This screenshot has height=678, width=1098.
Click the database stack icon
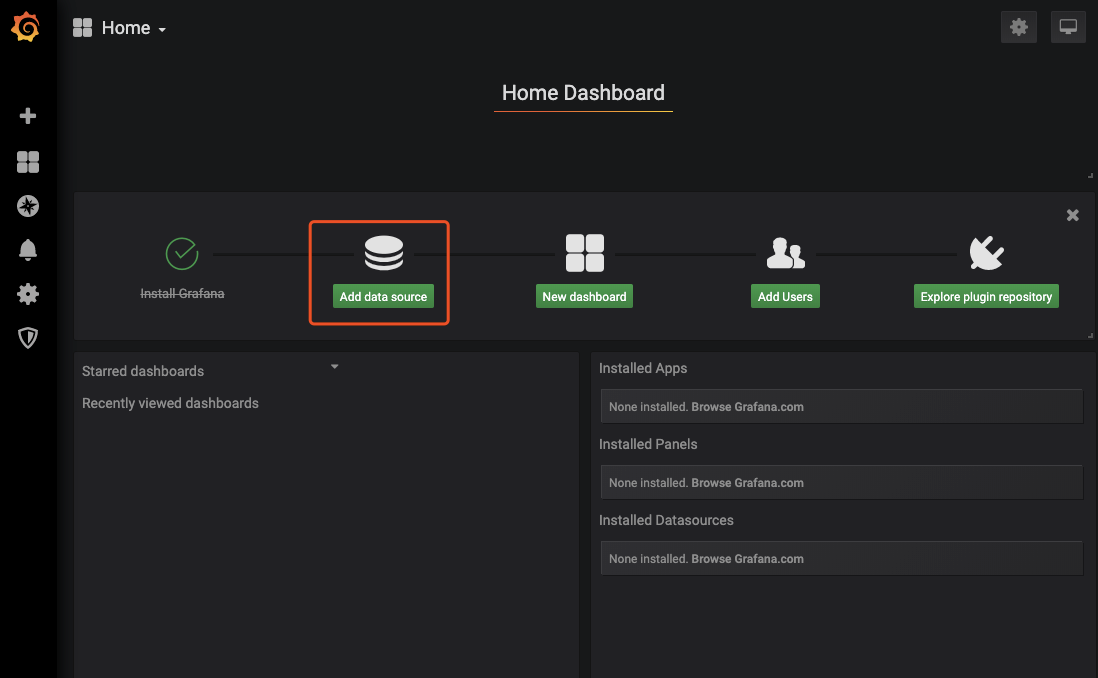tap(384, 253)
